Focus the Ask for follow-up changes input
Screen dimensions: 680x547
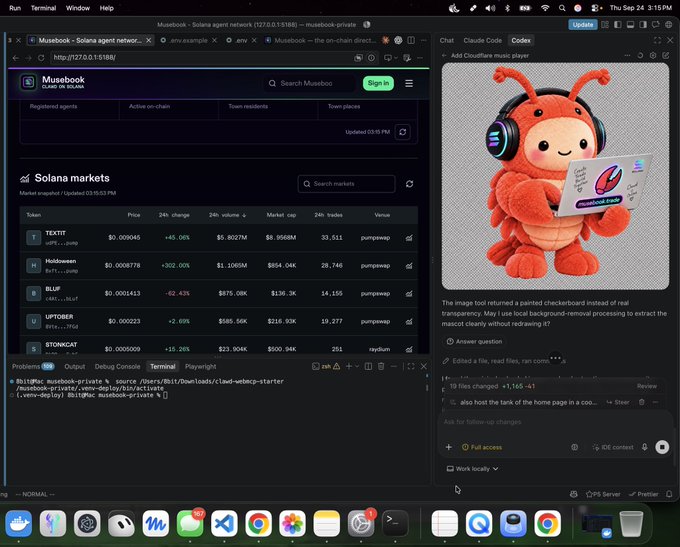point(557,422)
